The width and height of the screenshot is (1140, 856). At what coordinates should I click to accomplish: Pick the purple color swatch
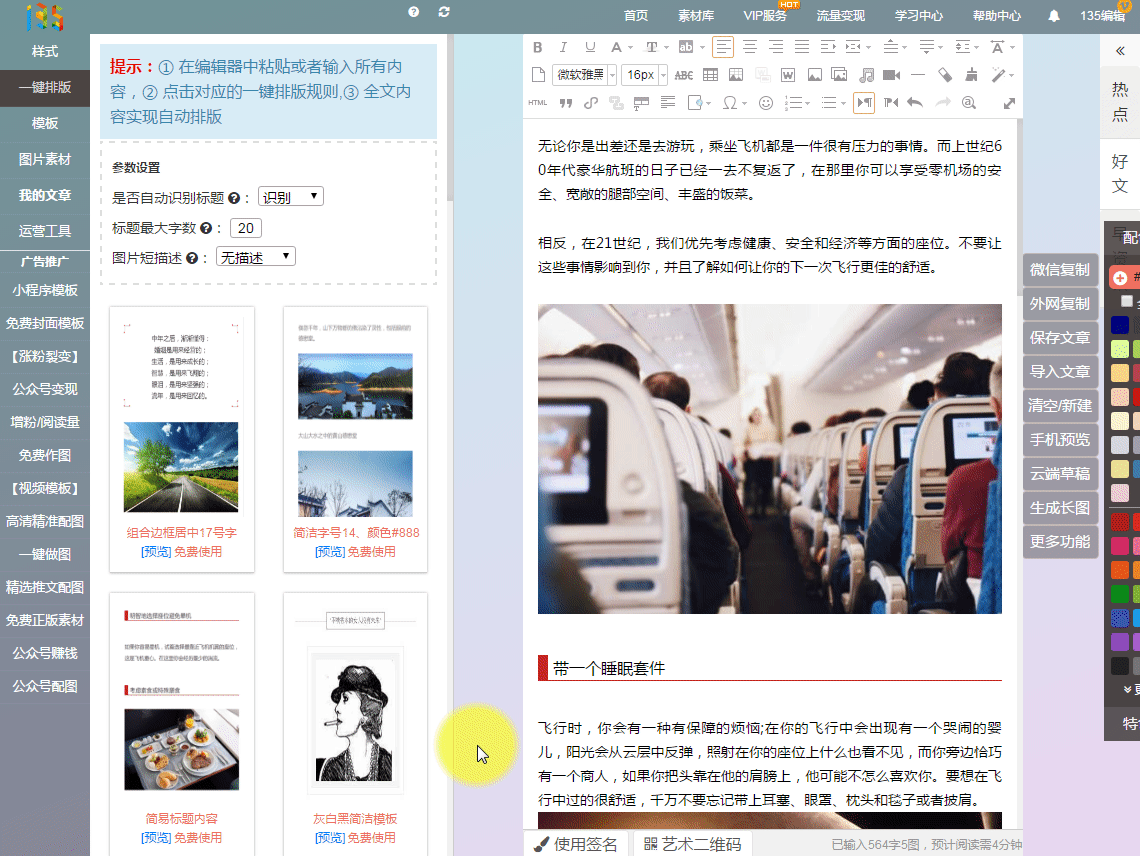click(x=1120, y=641)
